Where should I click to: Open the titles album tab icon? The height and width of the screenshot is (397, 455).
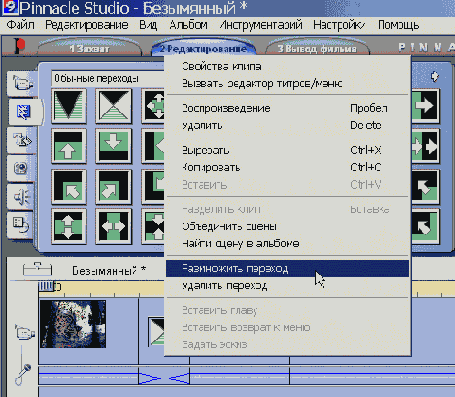(x=22, y=140)
